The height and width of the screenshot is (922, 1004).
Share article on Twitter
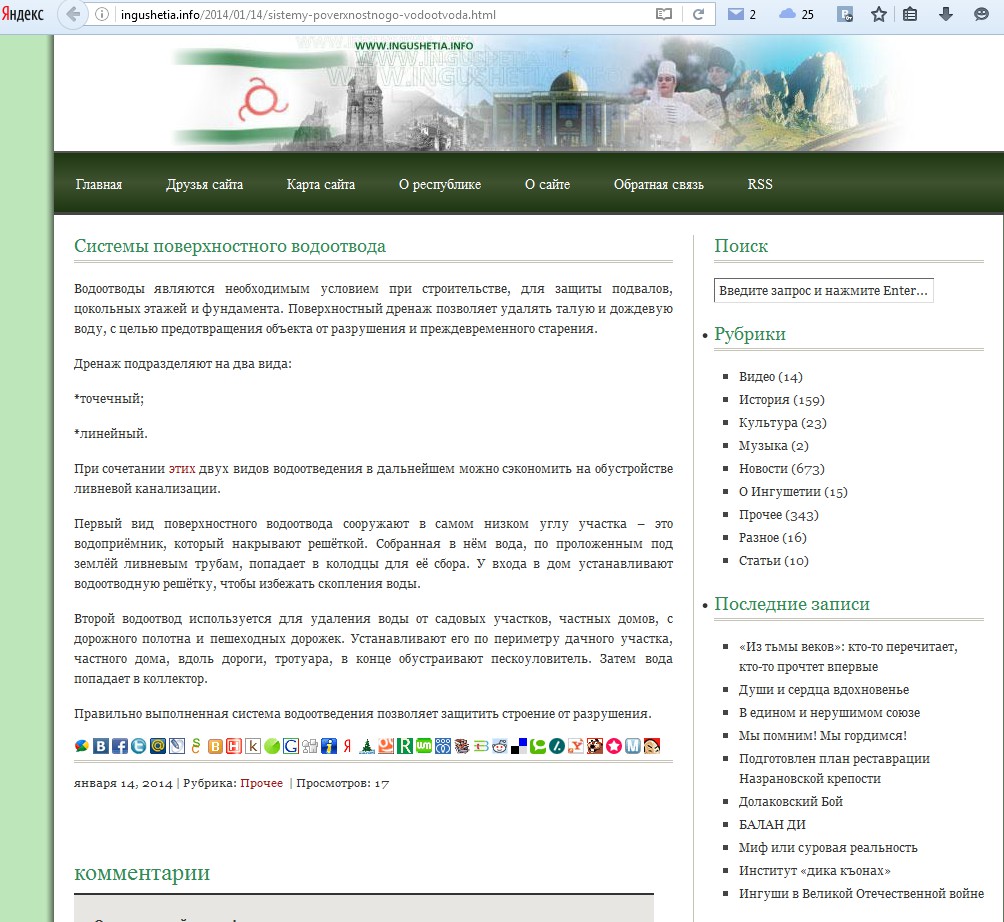pos(138,746)
